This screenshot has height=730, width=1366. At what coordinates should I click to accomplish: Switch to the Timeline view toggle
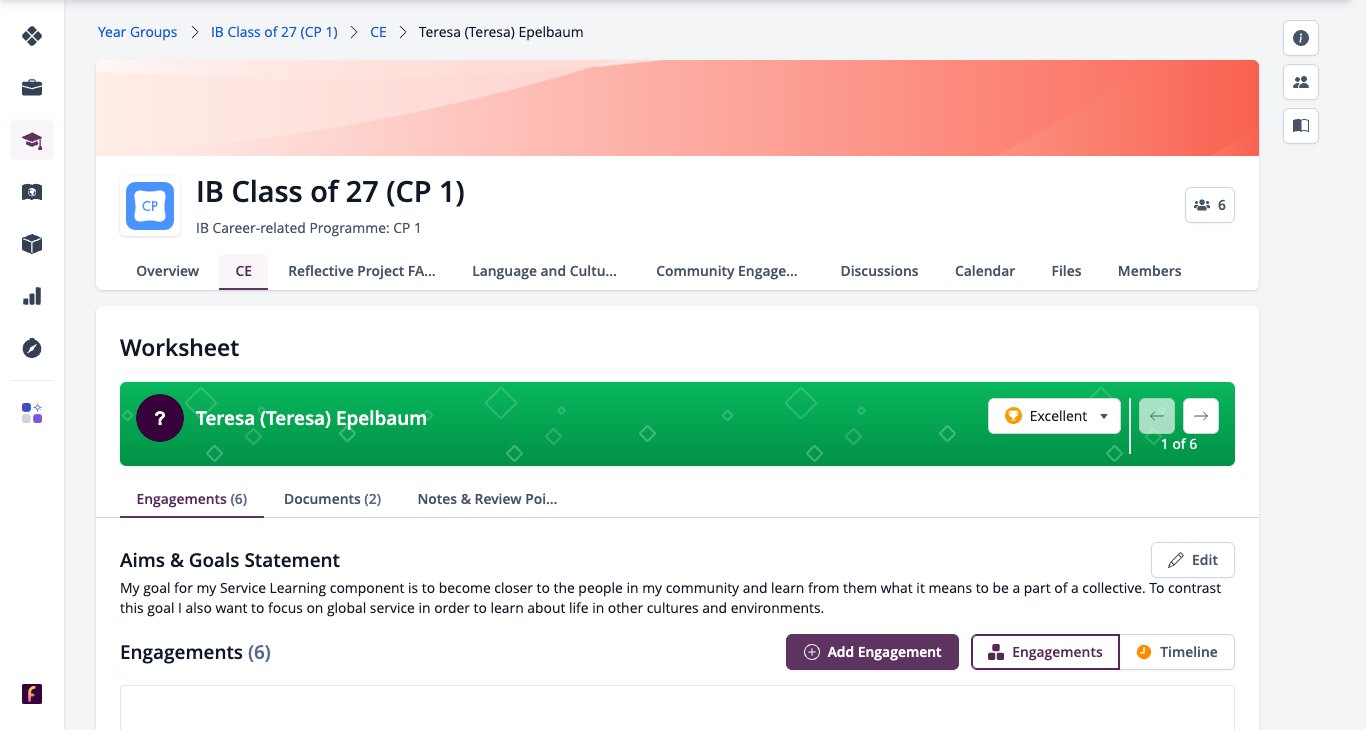pos(1177,652)
